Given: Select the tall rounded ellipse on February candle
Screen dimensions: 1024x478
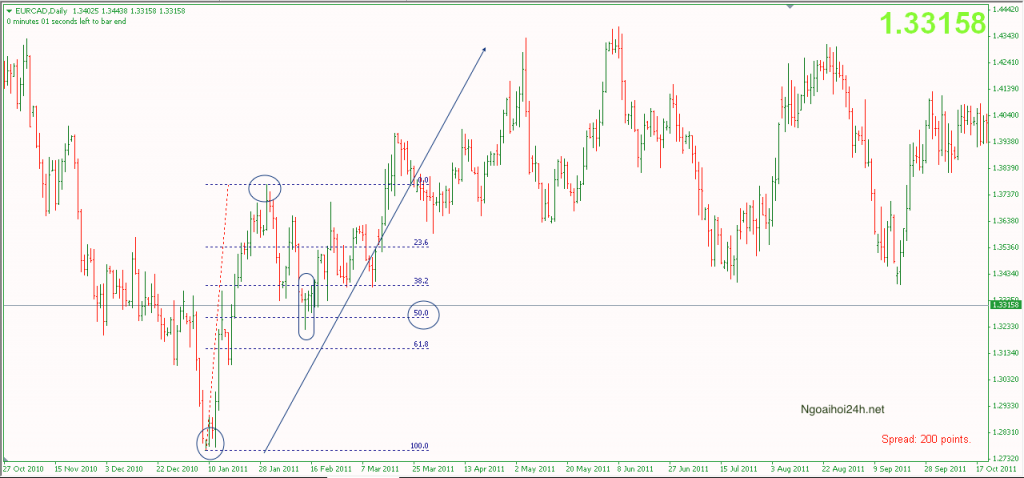Looking at the screenshot, I should [x=307, y=306].
